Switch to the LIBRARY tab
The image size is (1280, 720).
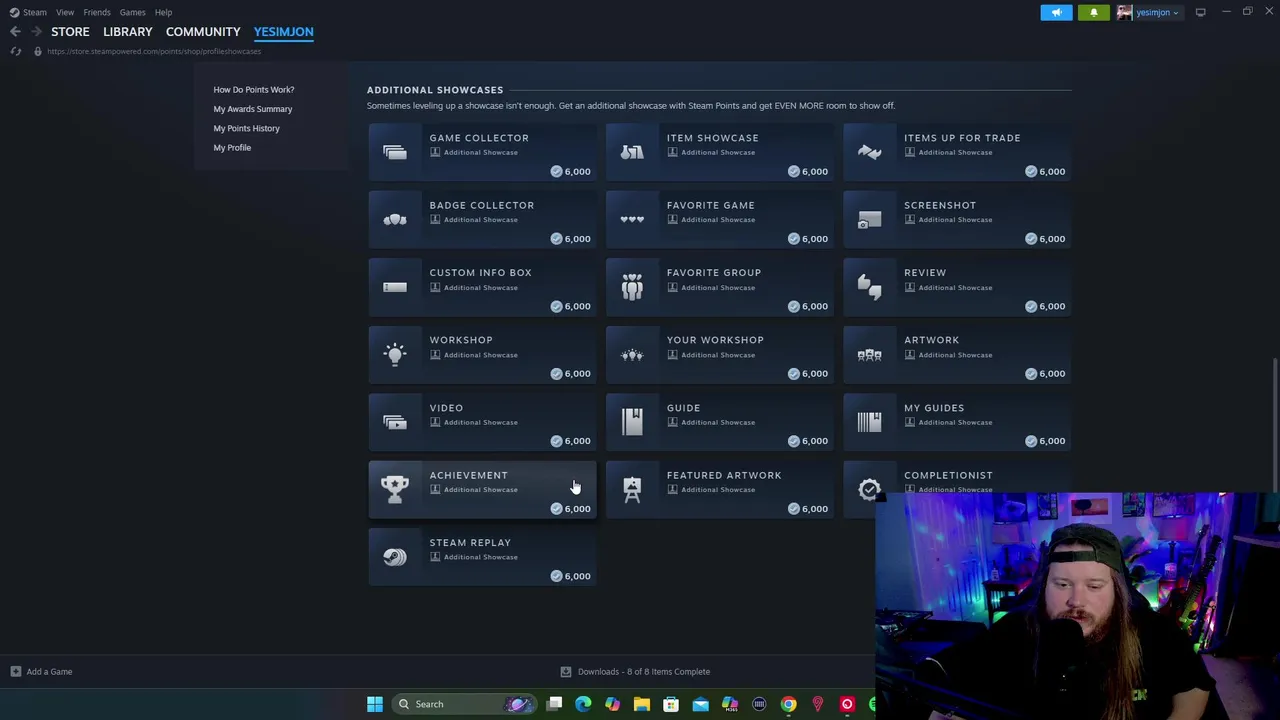[128, 32]
